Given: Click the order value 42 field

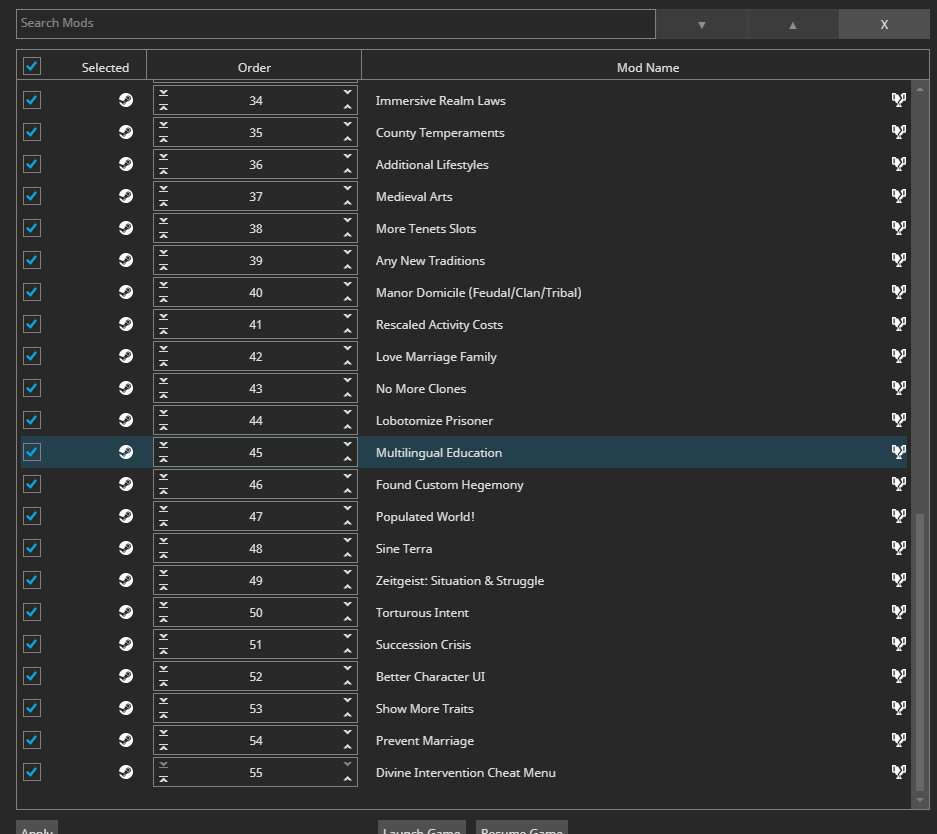Looking at the screenshot, I should [255, 356].
